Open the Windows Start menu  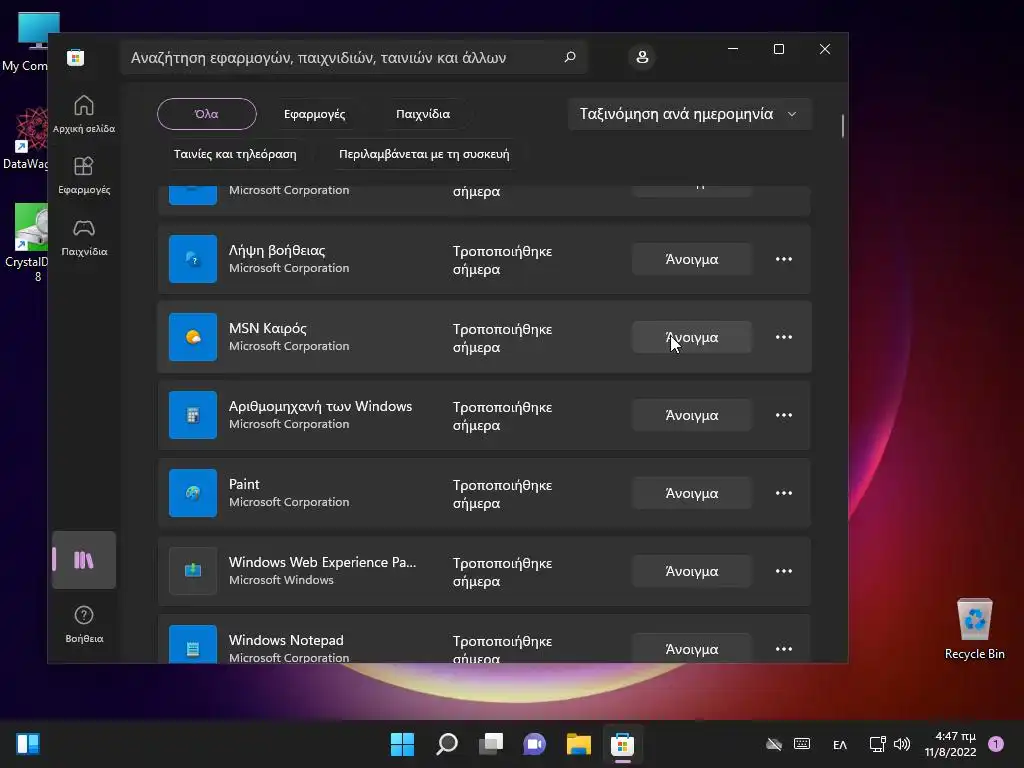pyautogui.click(x=402, y=744)
